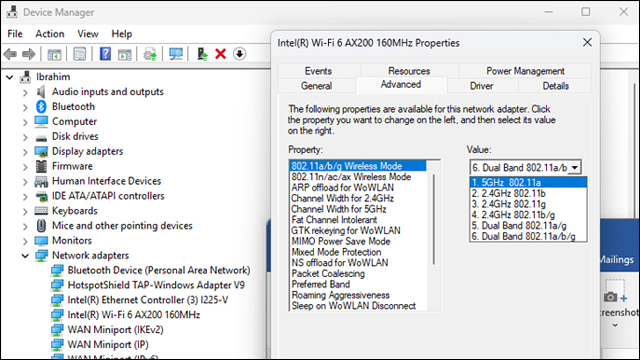Switch to the General tab

point(316,86)
